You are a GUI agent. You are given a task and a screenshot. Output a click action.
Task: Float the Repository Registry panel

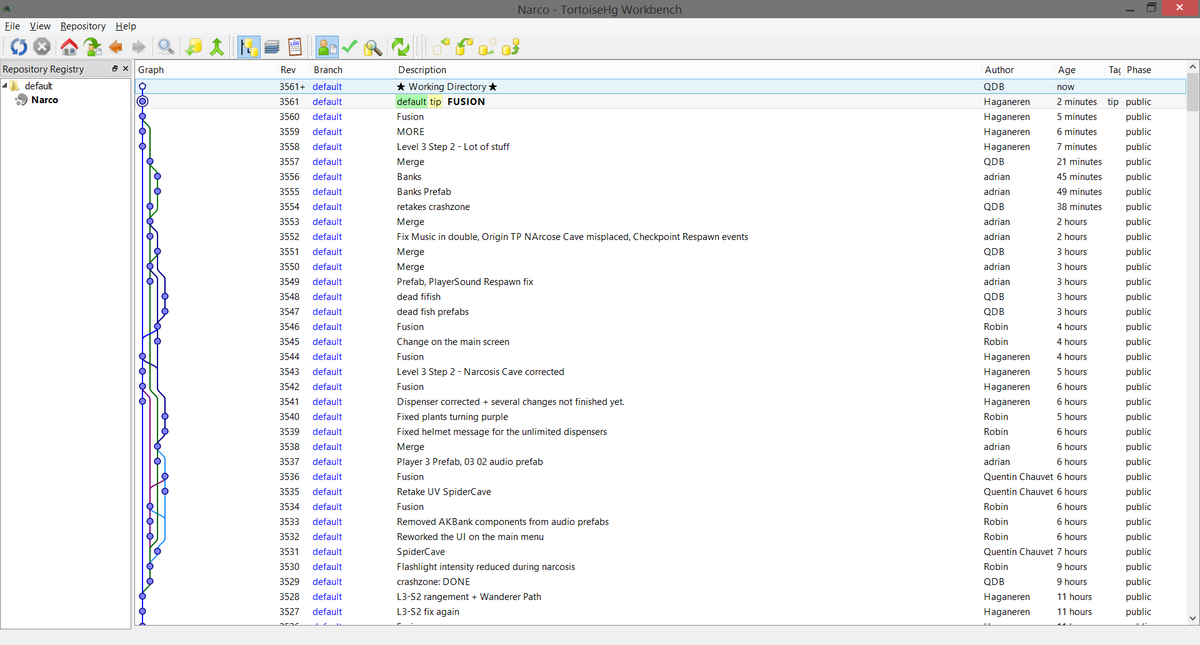click(113, 69)
